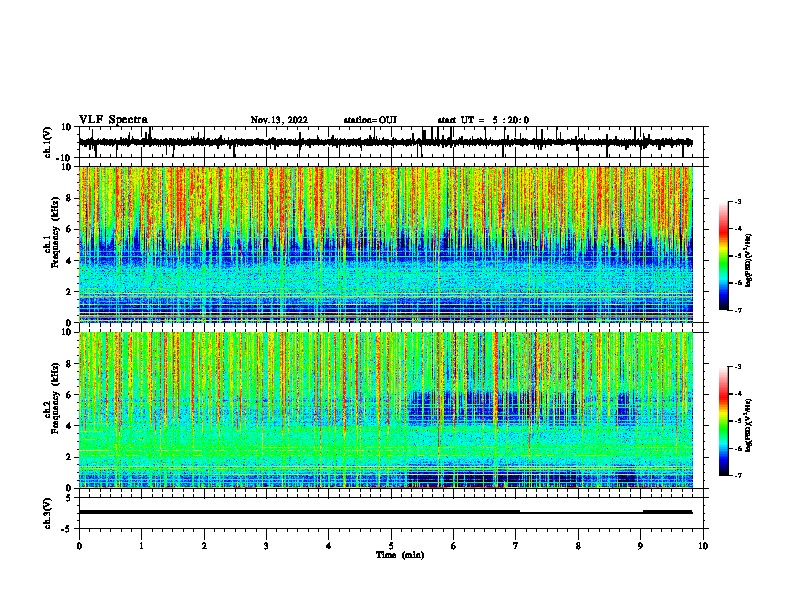Click the "6" tick on the time axis
The width and height of the screenshot is (792, 612).
click(454, 546)
